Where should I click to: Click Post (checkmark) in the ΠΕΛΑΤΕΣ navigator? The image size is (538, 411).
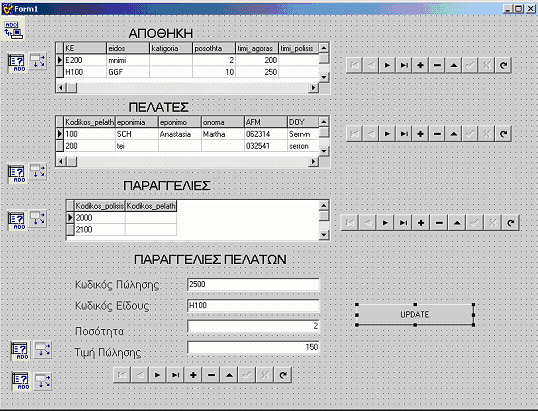[x=470, y=134]
